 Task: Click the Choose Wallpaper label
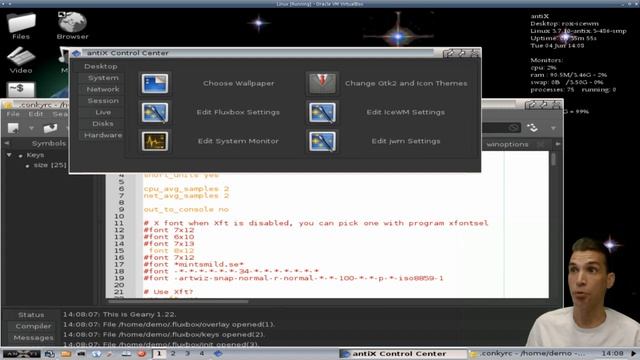coord(239,83)
